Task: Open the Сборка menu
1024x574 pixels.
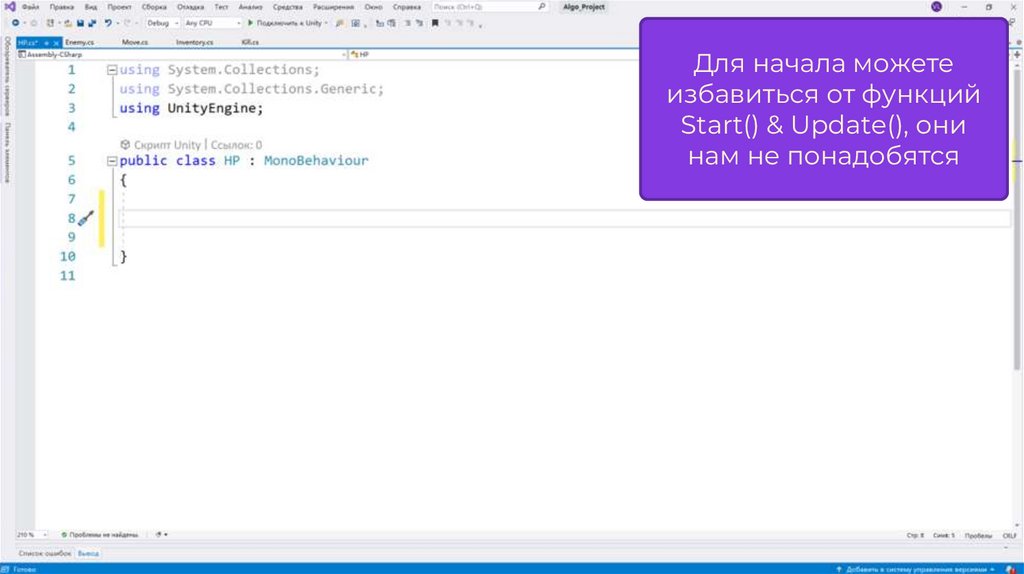Action: pos(154,7)
